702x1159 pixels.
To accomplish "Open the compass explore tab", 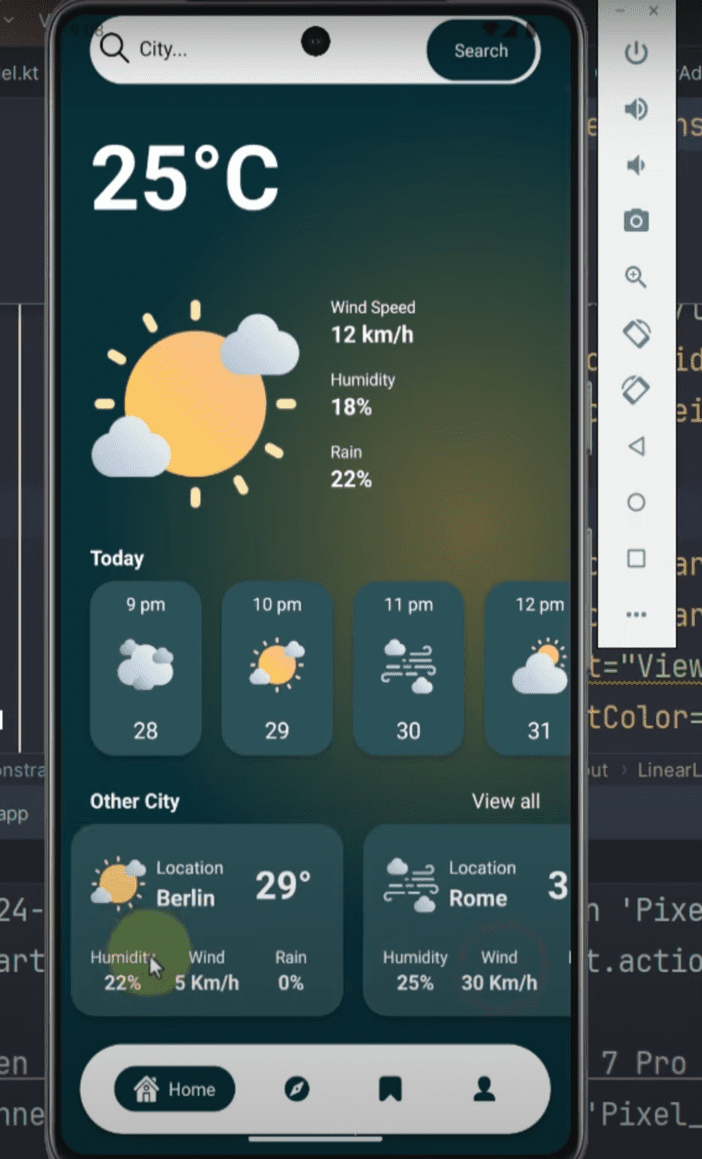I will point(297,1089).
